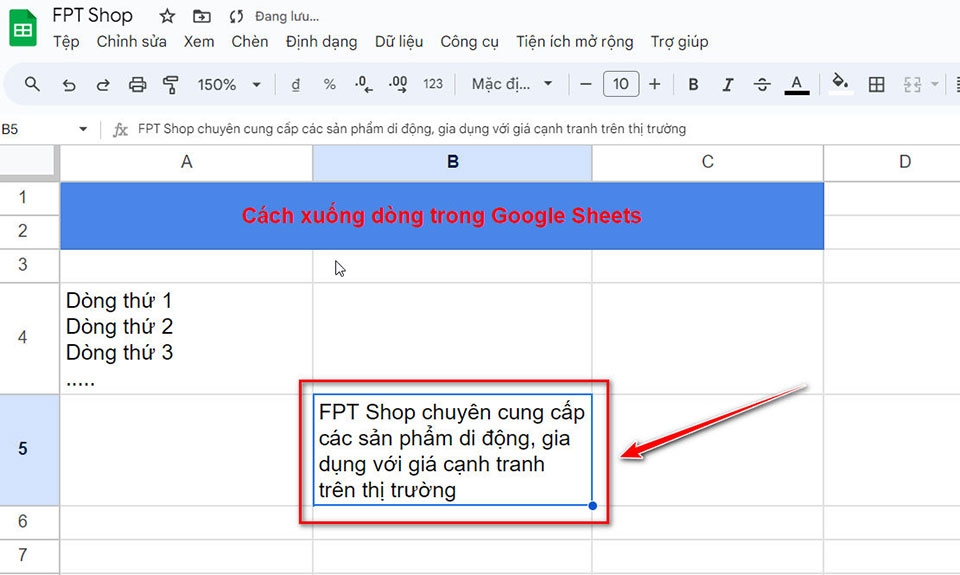Check the saving status sync icon
The image size is (960, 575).
236,17
